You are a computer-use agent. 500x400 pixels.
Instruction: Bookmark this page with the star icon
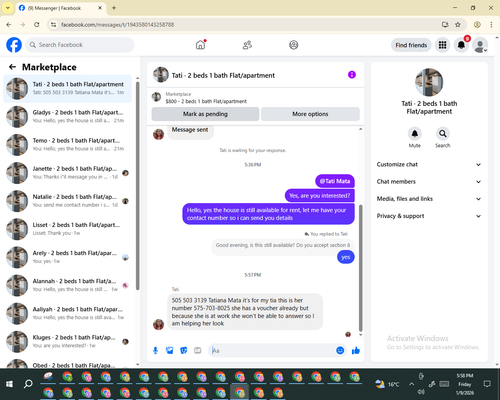pos(458,24)
